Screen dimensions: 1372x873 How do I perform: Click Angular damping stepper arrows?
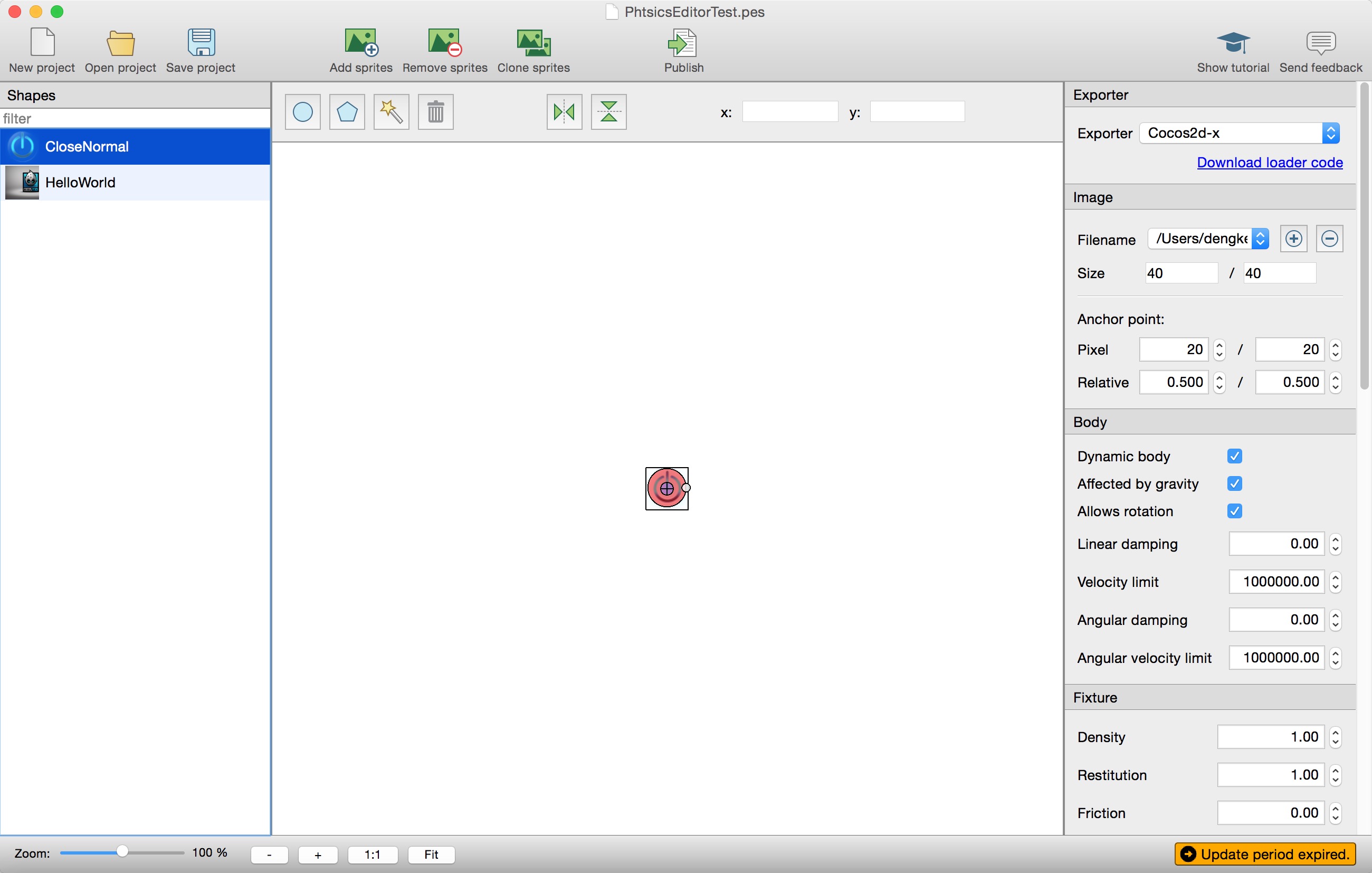[x=1335, y=620]
